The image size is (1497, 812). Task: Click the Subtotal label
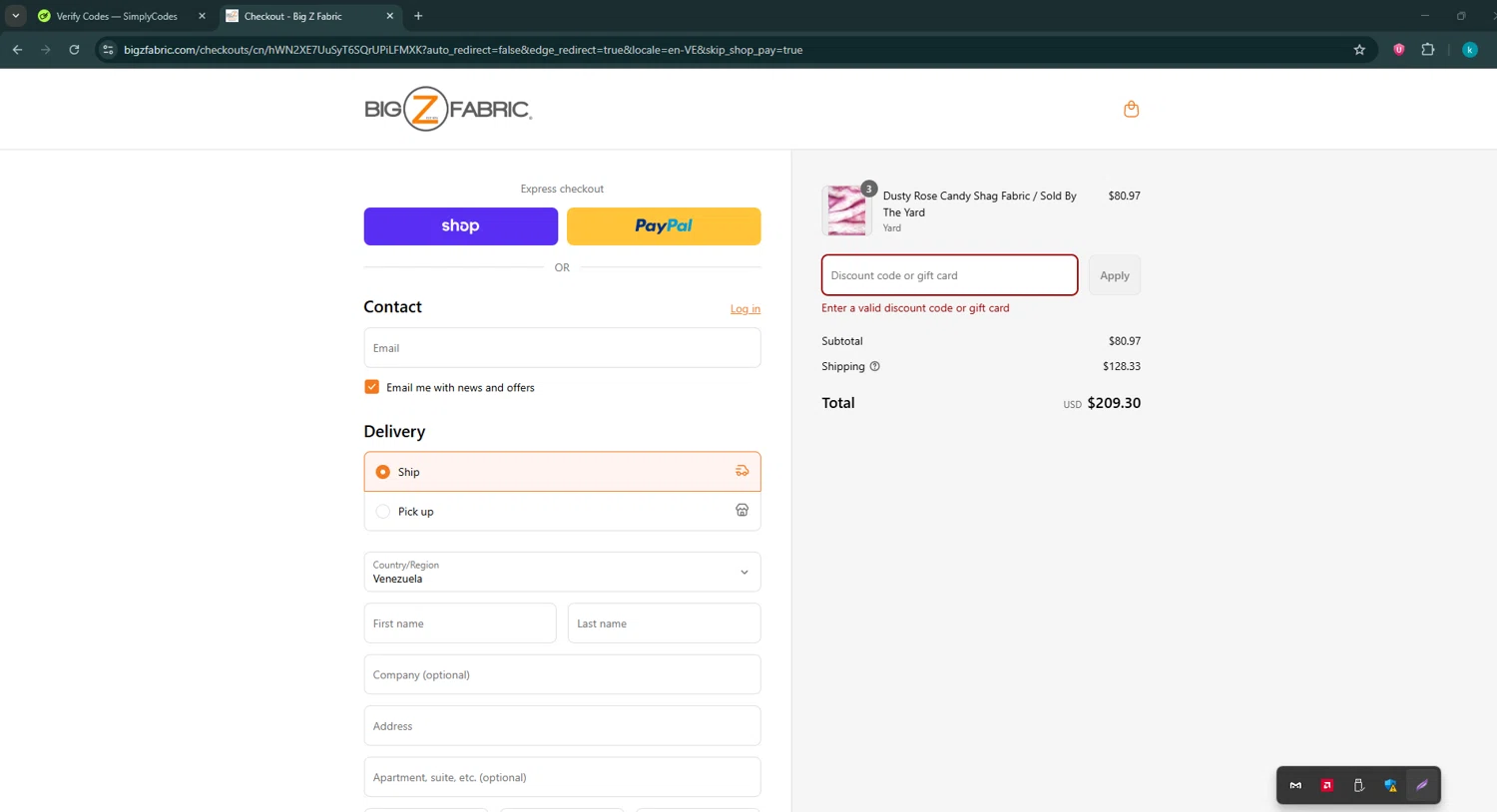point(842,341)
